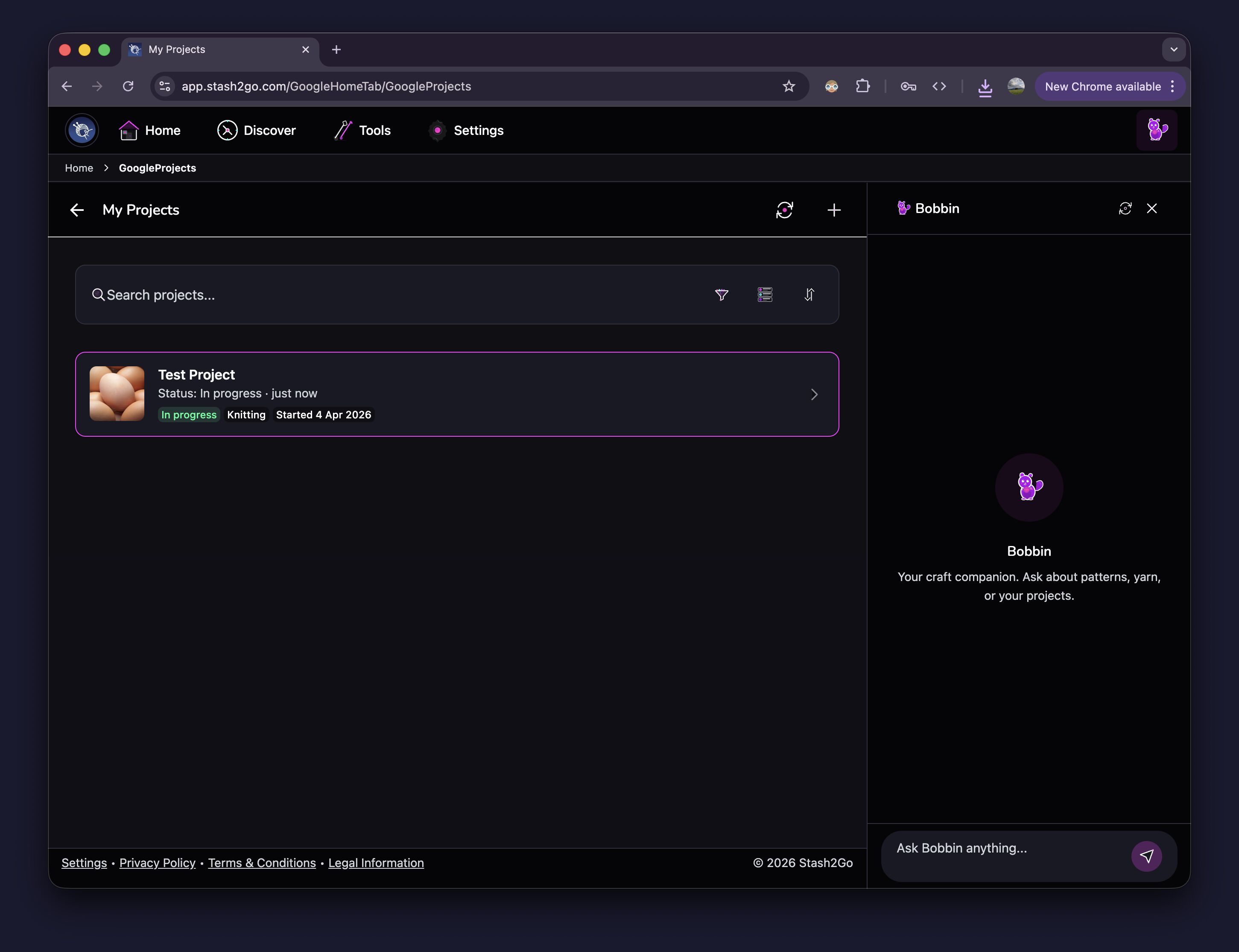
Task: Open the Test Project thumbnail image
Action: pyautogui.click(x=117, y=394)
